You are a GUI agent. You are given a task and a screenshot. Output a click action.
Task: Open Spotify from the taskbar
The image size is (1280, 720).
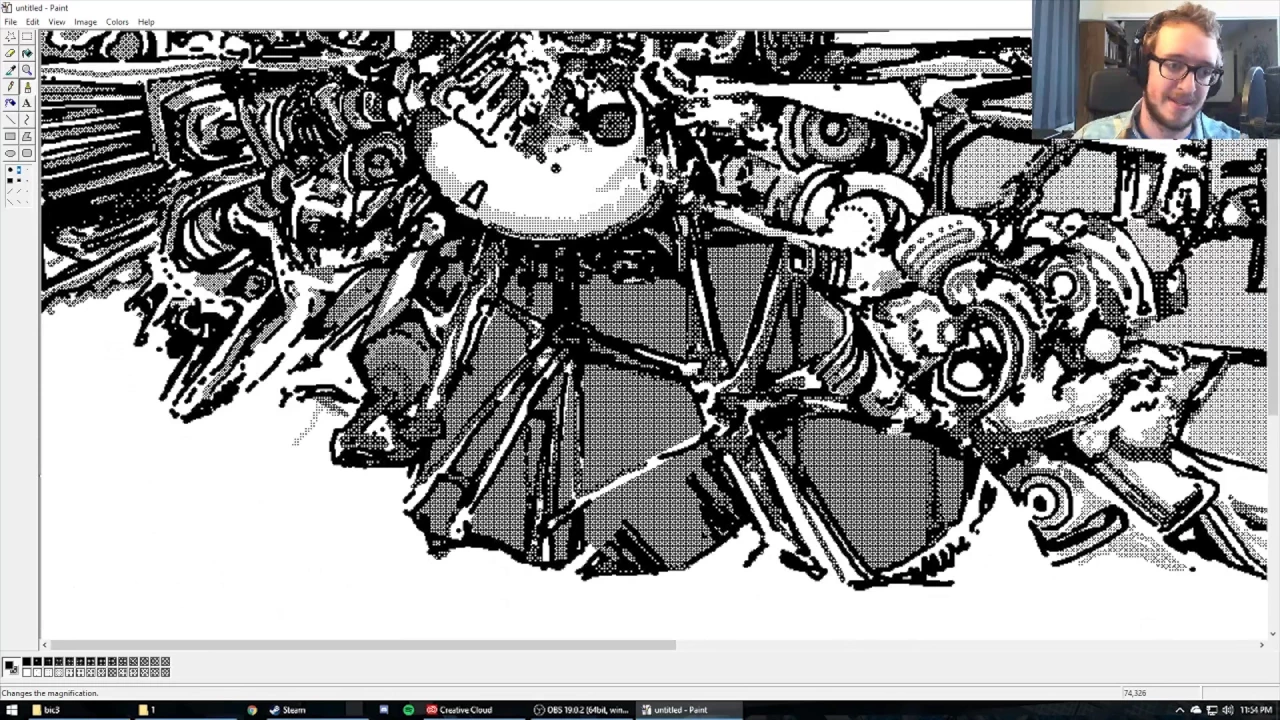[408, 710]
